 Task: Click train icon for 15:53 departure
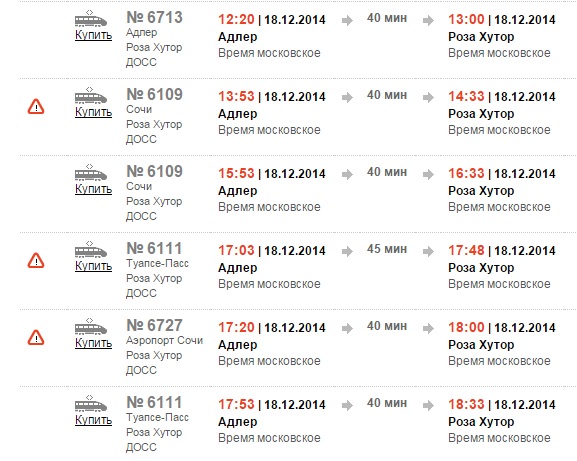(91, 173)
